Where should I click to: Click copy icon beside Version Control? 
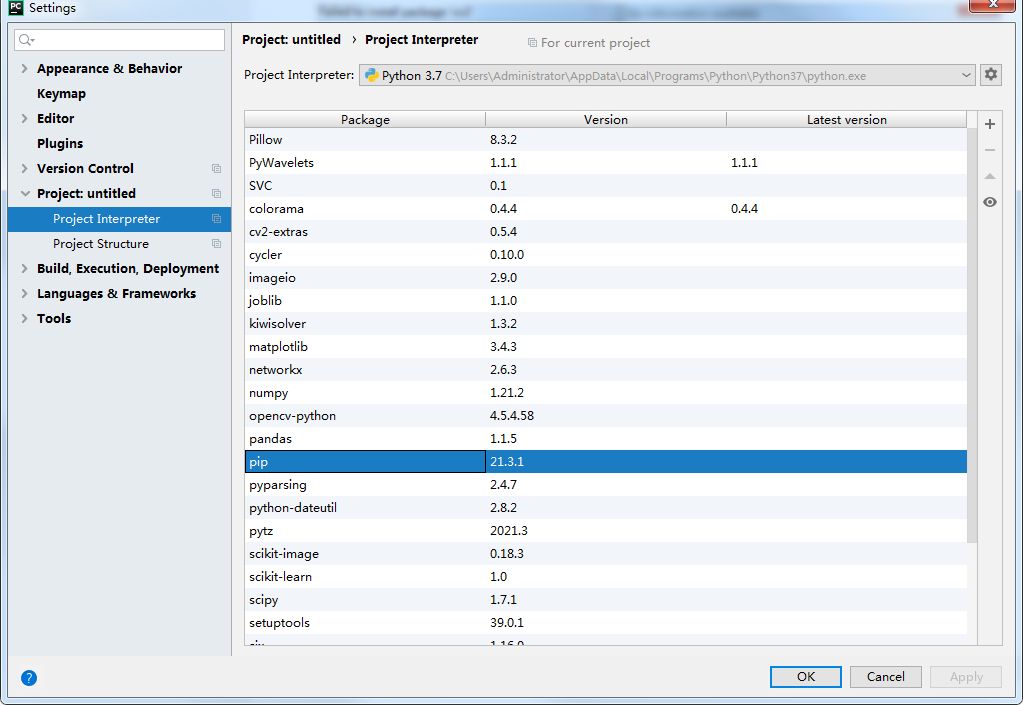coord(217,168)
